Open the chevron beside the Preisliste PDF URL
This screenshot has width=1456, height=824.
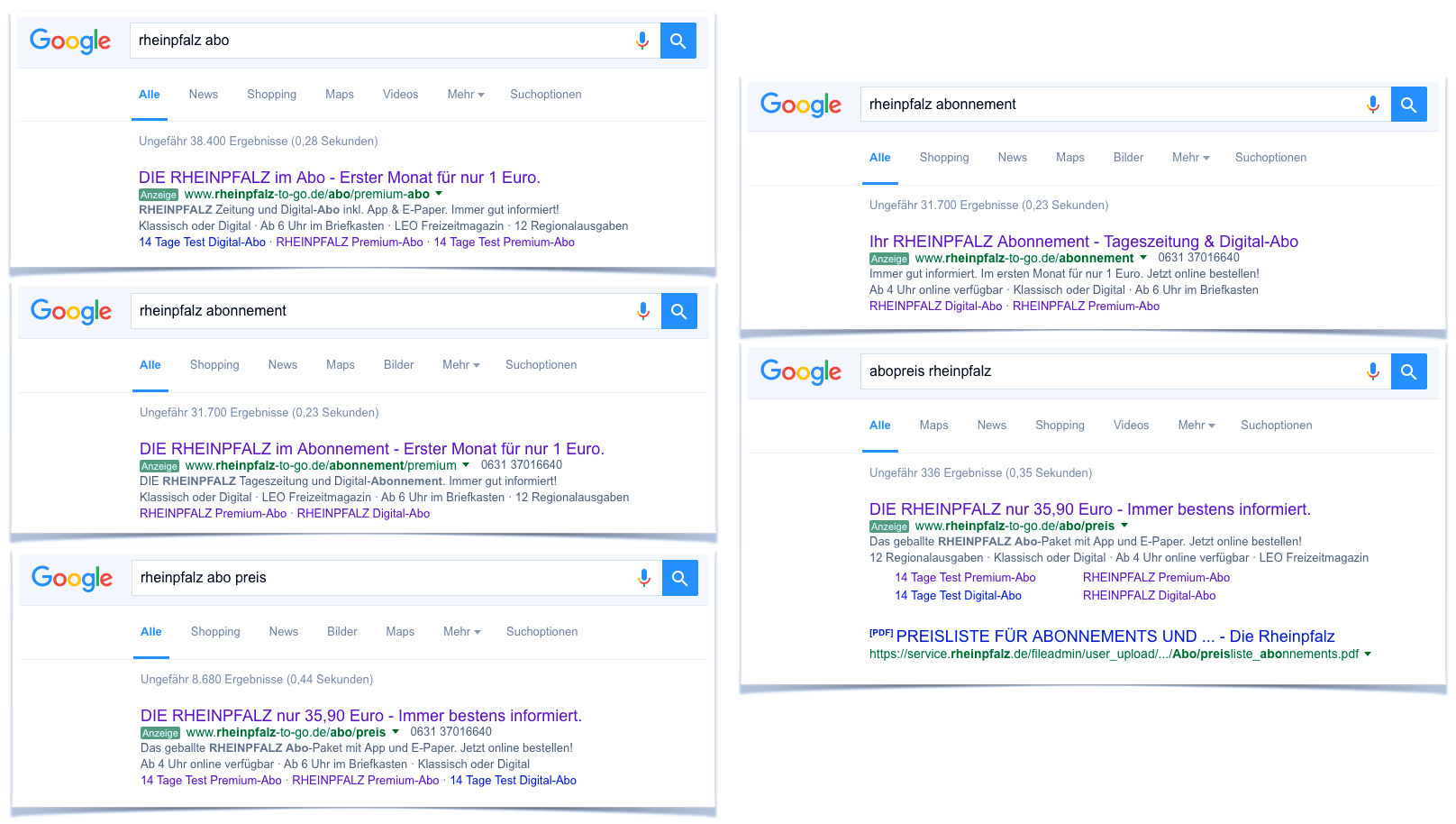click(1370, 654)
